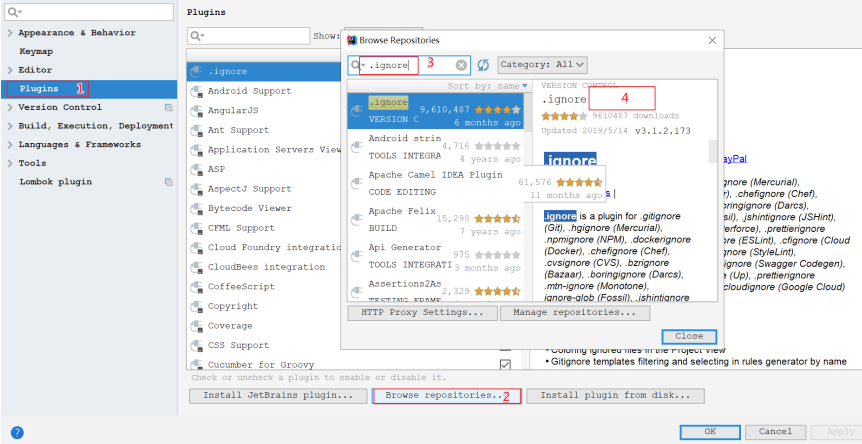
Task: Click plugin icon next to CSS Support
Action: click(x=196, y=346)
